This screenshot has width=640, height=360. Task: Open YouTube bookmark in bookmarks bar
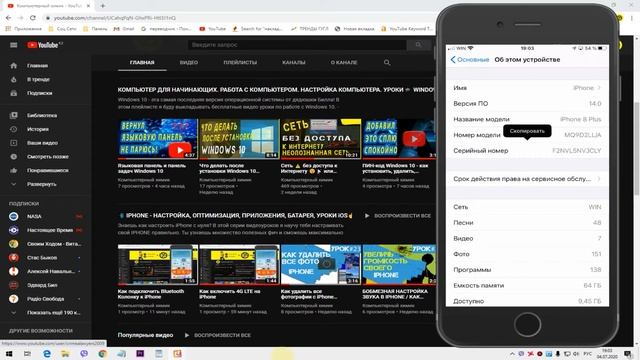pos(213,29)
